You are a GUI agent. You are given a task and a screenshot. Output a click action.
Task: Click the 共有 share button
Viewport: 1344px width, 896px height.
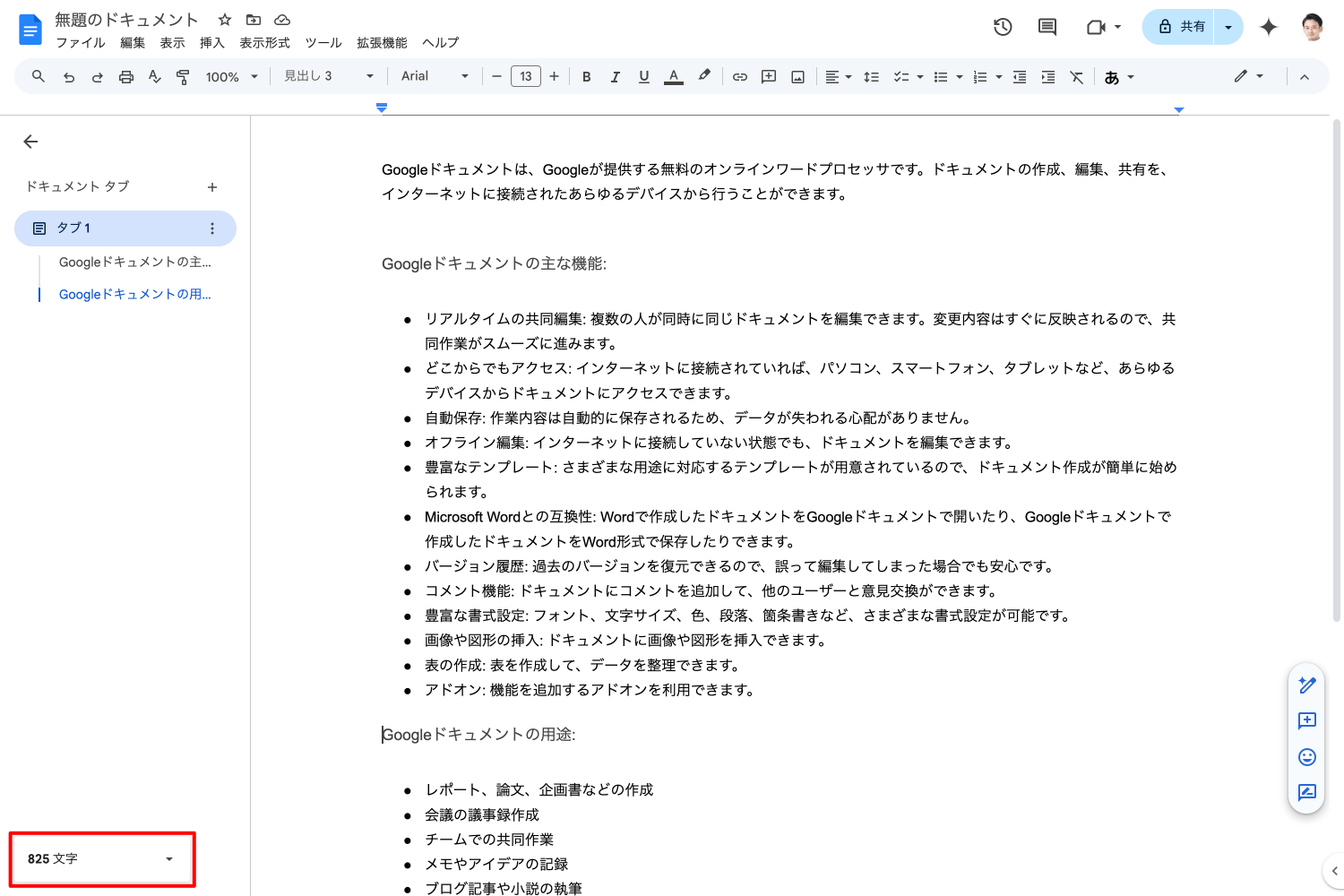coord(1179,27)
